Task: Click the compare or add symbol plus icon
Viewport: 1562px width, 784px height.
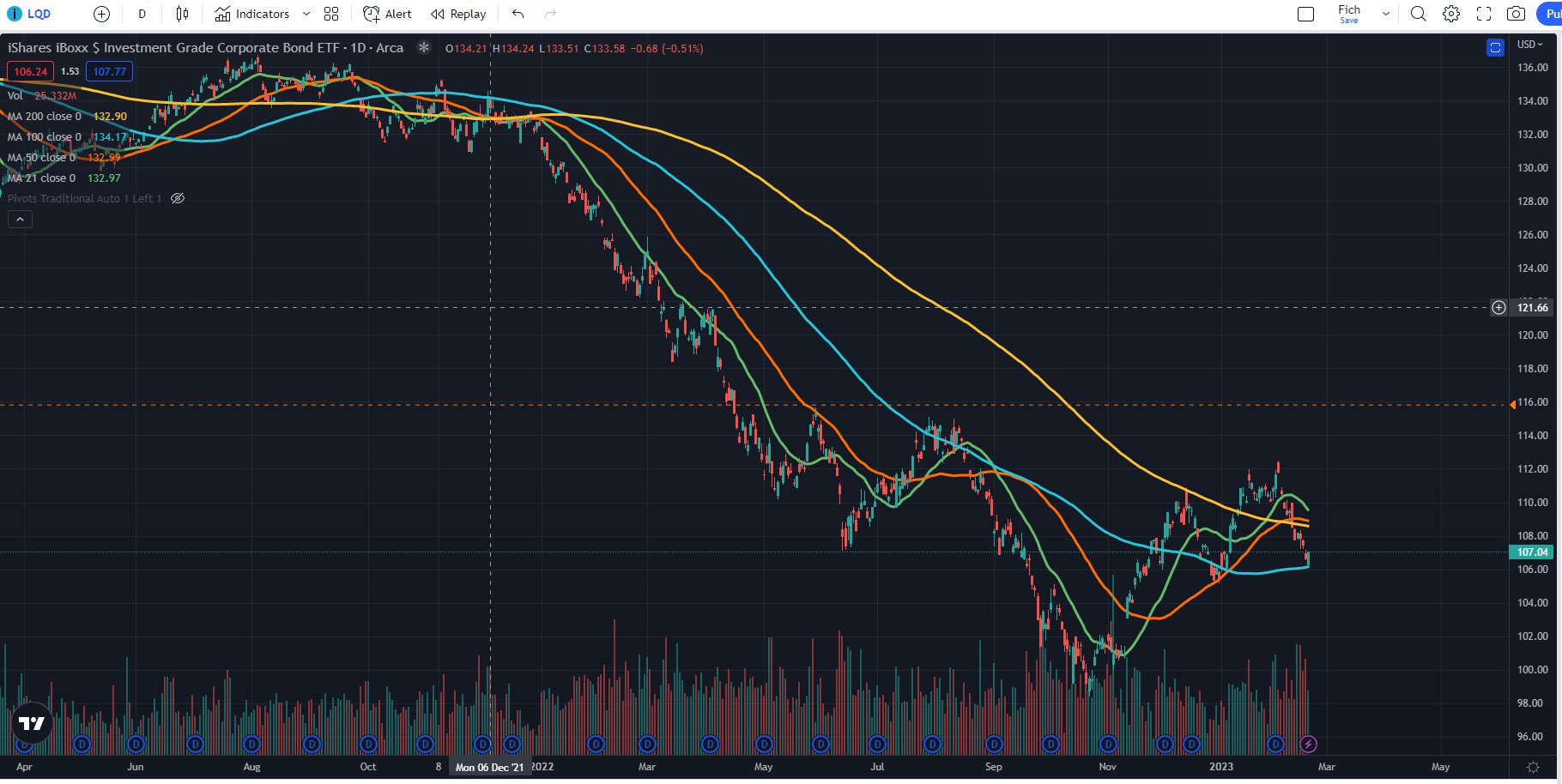Action: coord(101,14)
